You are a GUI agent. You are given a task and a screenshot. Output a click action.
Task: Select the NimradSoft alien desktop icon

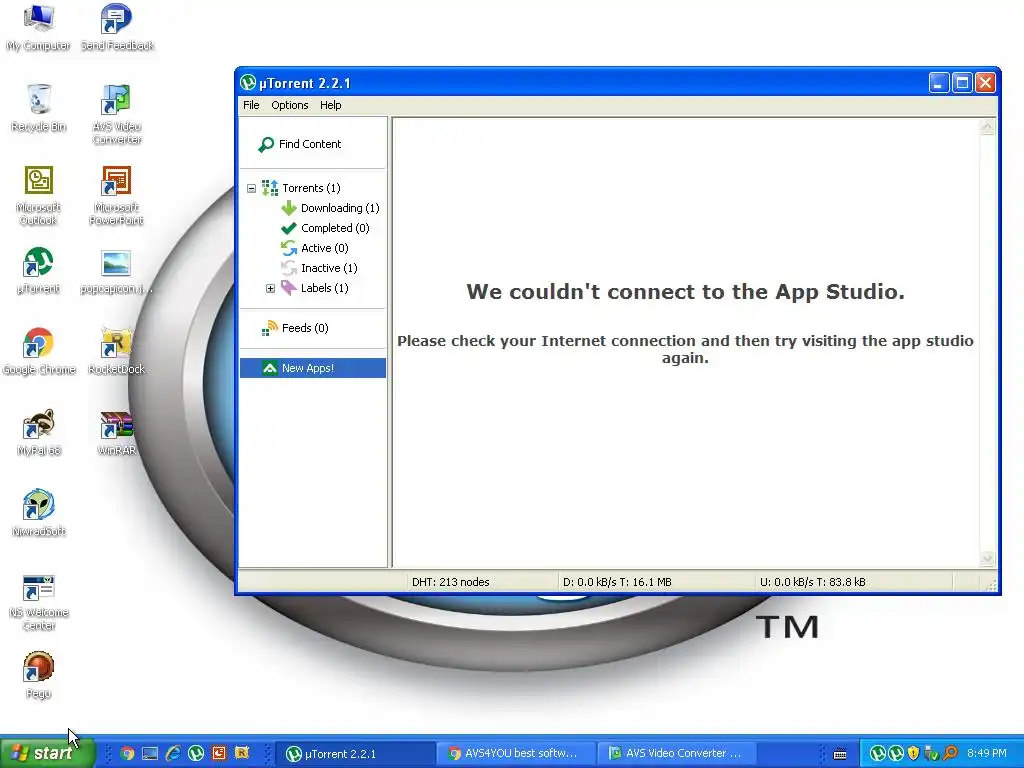pyautogui.click(x=39, y=513)
